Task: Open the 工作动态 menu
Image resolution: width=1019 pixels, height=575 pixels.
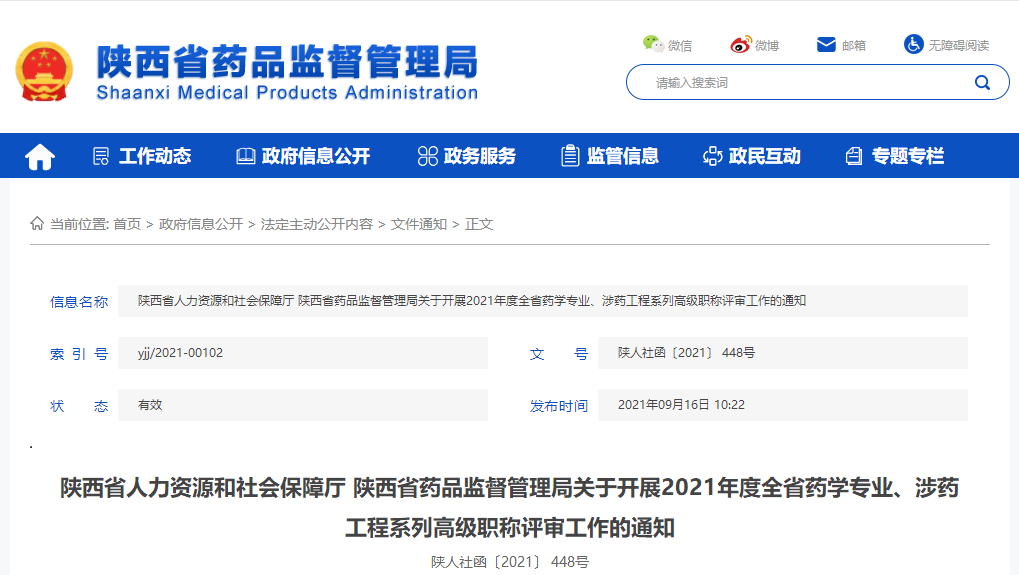Action: pos(142,156)
